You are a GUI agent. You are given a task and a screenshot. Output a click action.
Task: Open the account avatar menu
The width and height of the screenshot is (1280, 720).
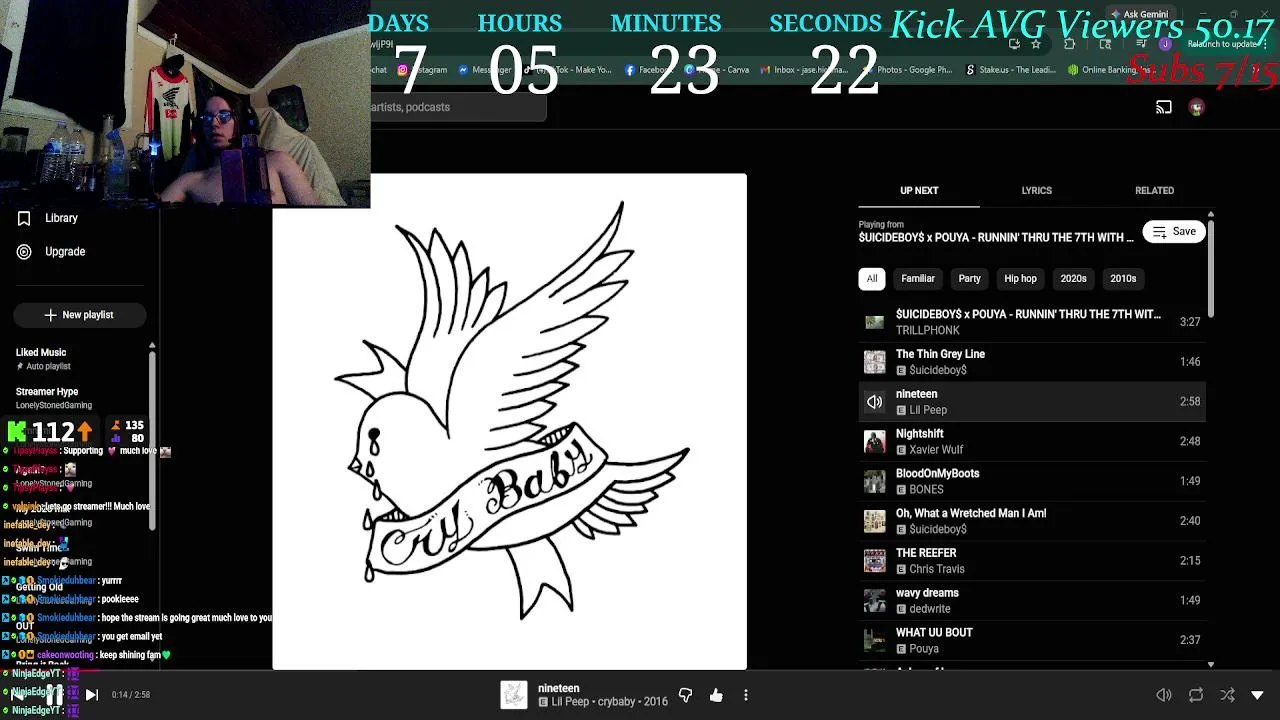(x=1197, y=107)
